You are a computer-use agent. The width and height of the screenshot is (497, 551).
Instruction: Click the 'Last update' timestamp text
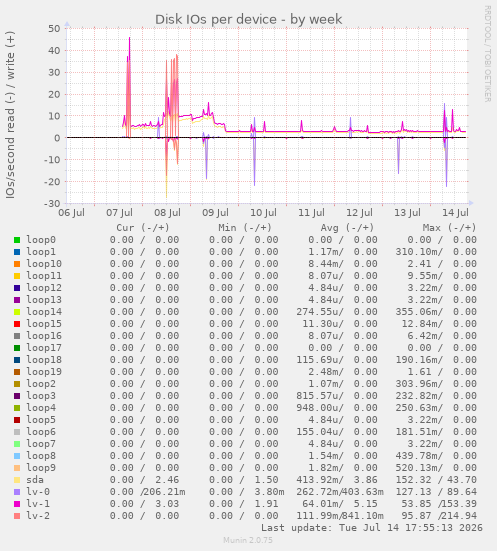(372, 527)
